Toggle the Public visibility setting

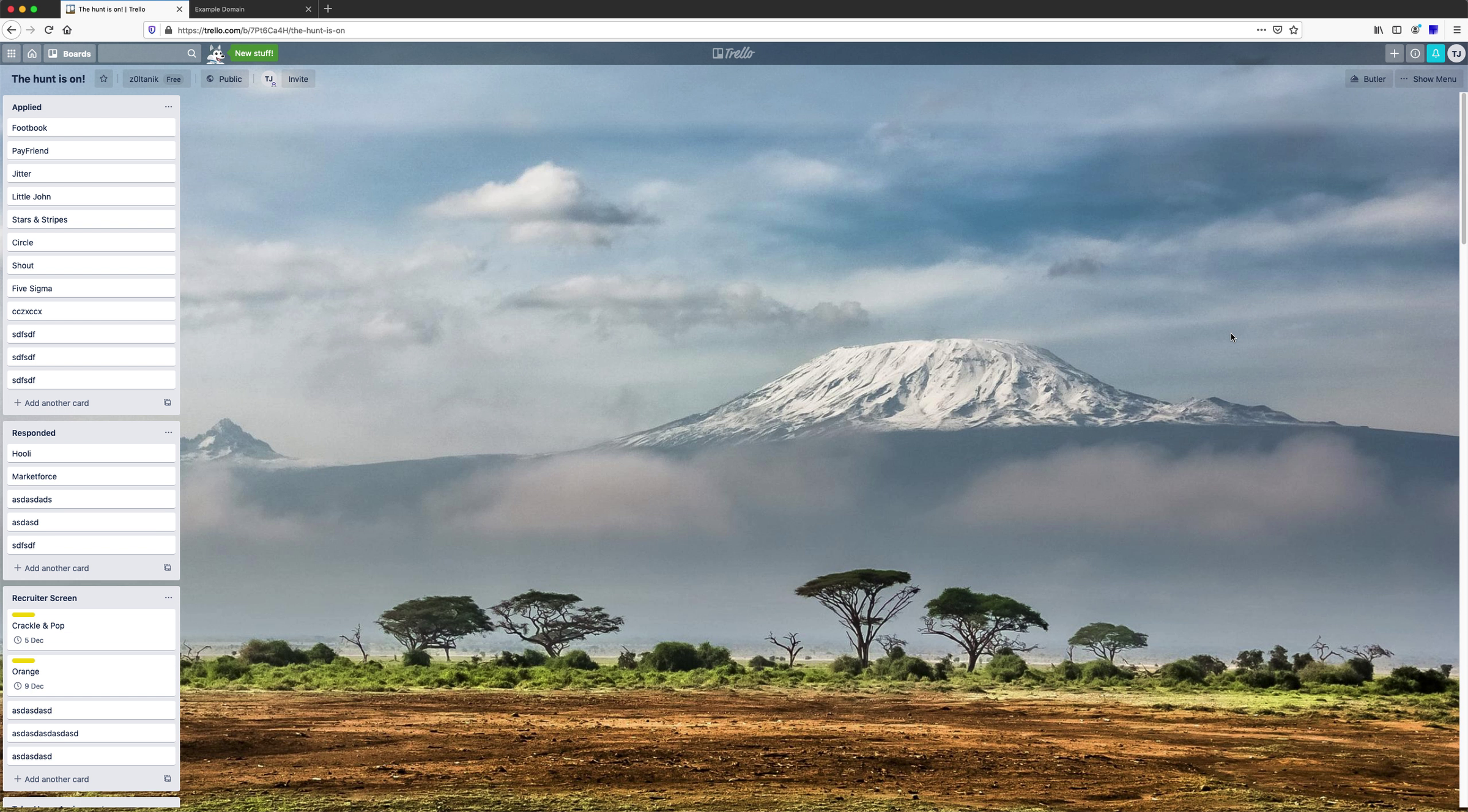(223, 79)
